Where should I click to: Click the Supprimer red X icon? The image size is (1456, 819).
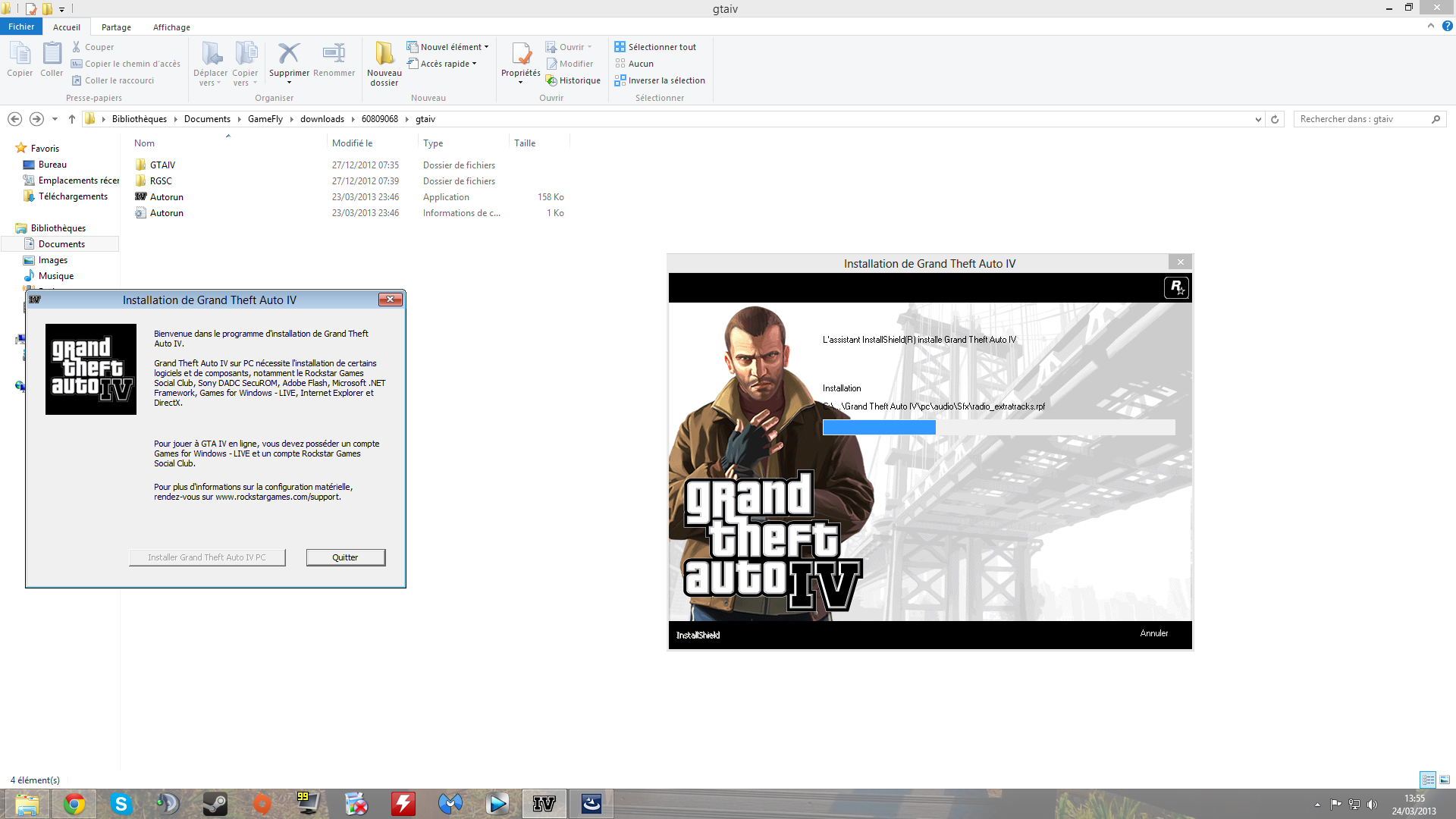[x=289, y=53]
